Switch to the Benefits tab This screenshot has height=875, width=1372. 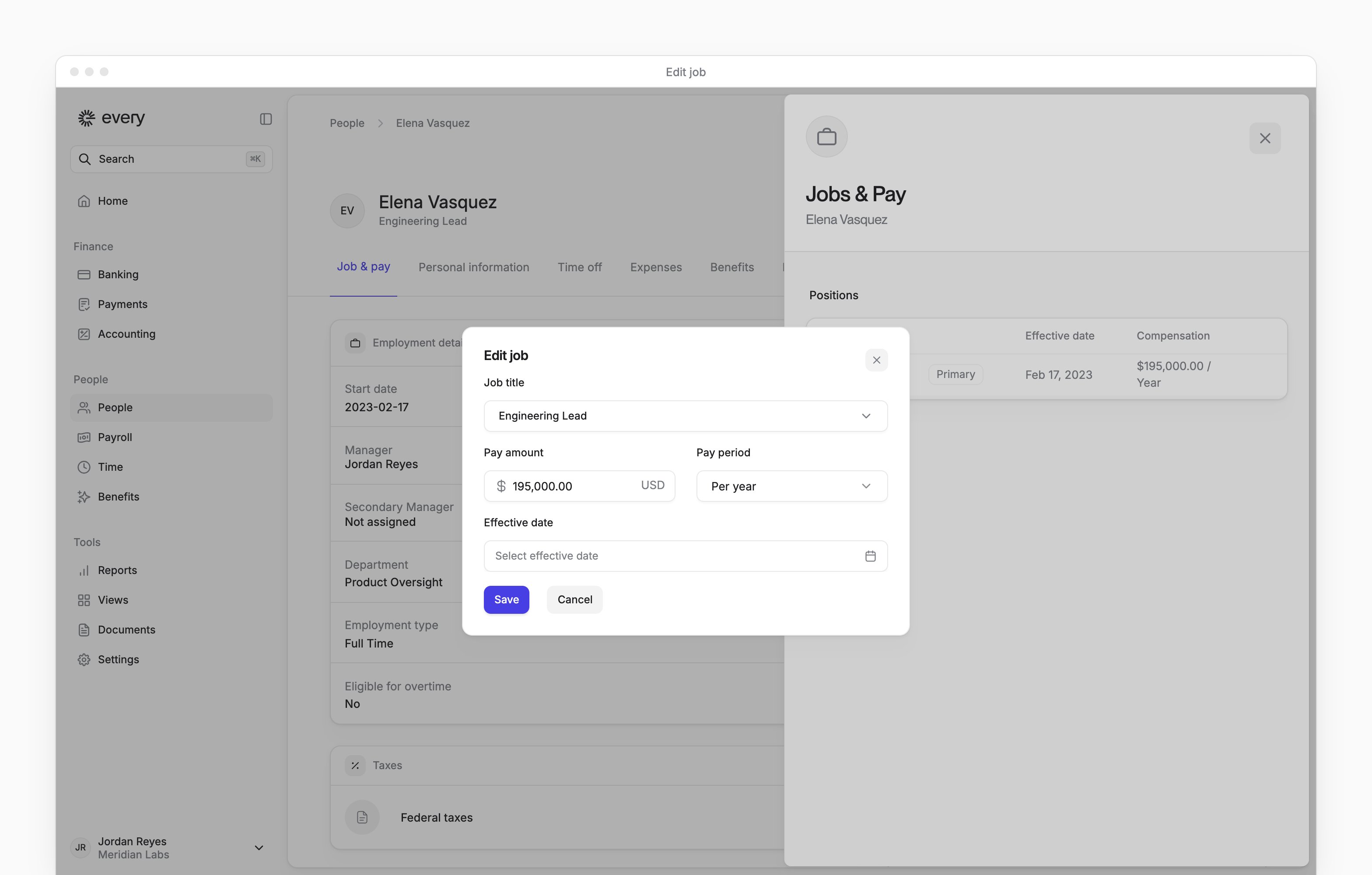[731, 267]
